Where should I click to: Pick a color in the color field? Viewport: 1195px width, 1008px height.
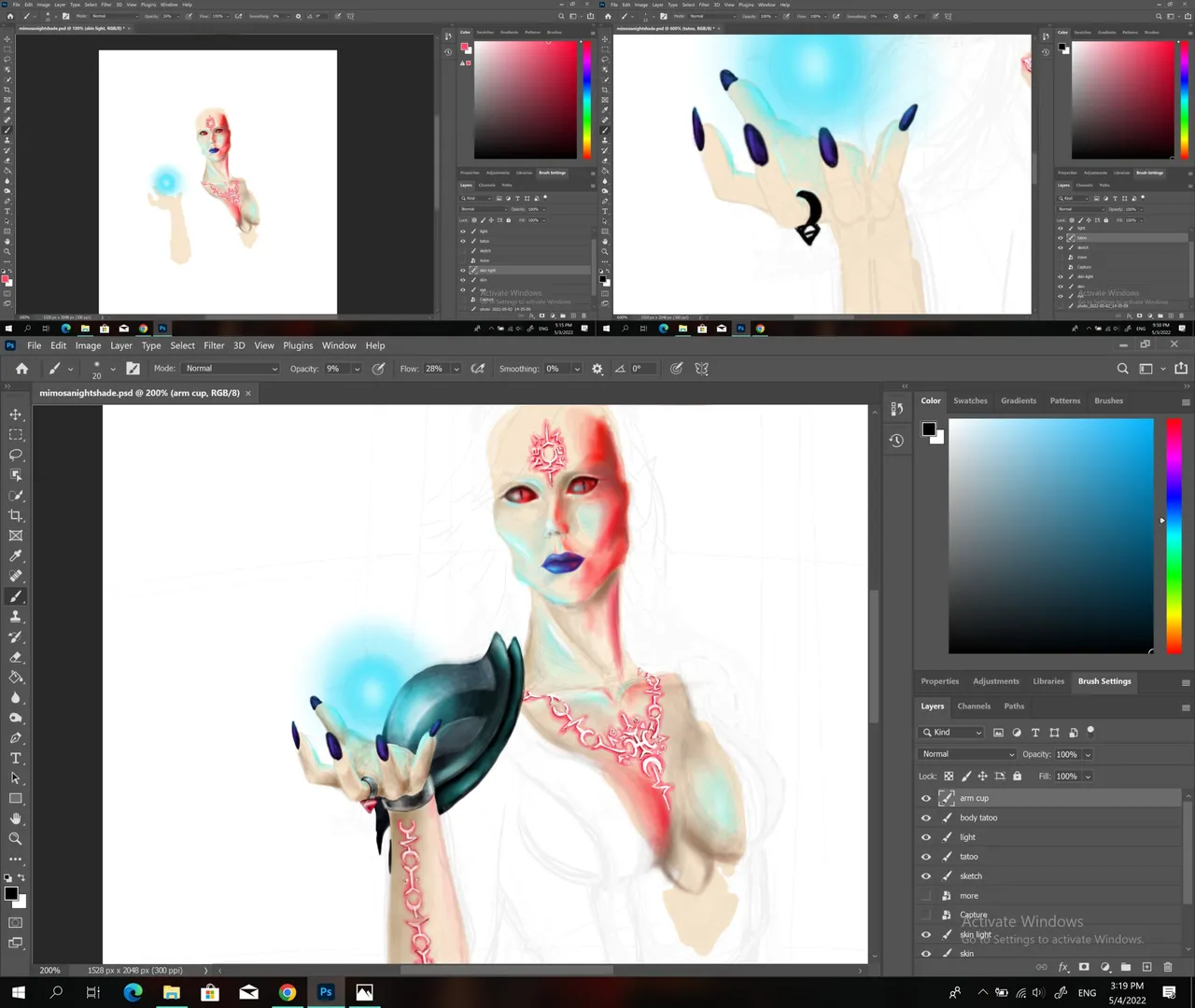pos(1051,536)
